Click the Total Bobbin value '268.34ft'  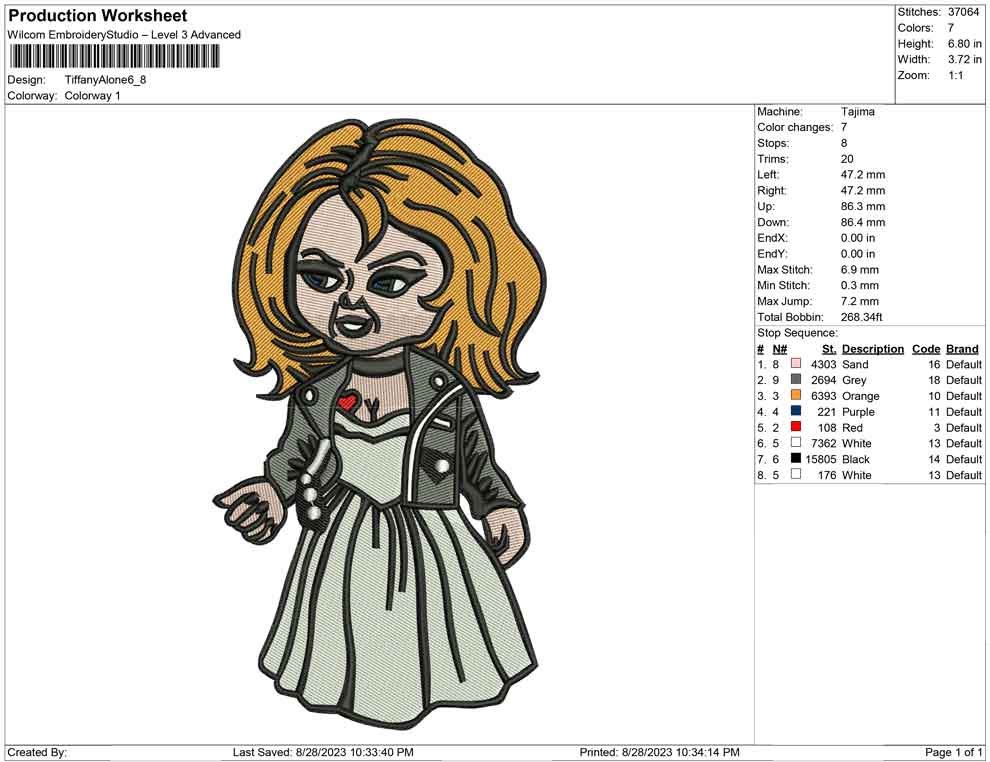[x=861, y=317]
